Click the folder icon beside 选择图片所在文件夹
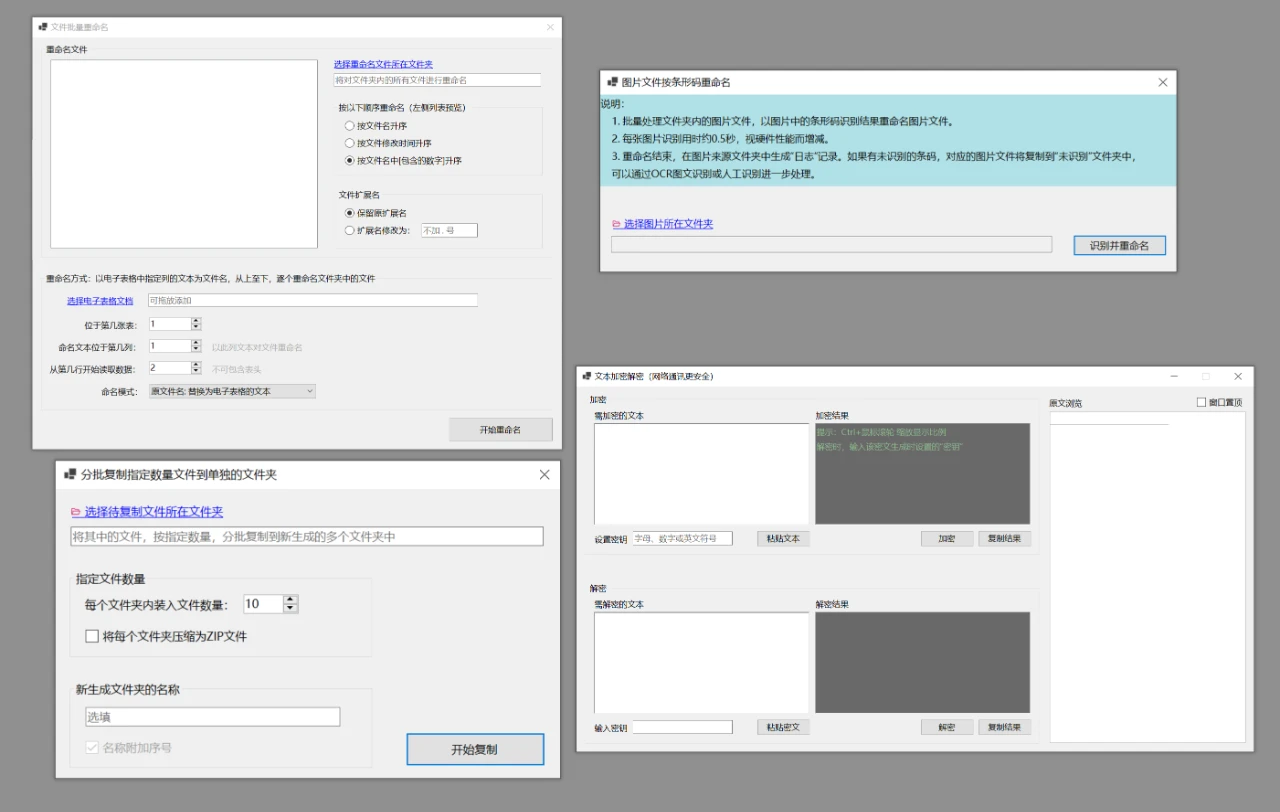The image size is (1280, 812). tap(616, 224)
